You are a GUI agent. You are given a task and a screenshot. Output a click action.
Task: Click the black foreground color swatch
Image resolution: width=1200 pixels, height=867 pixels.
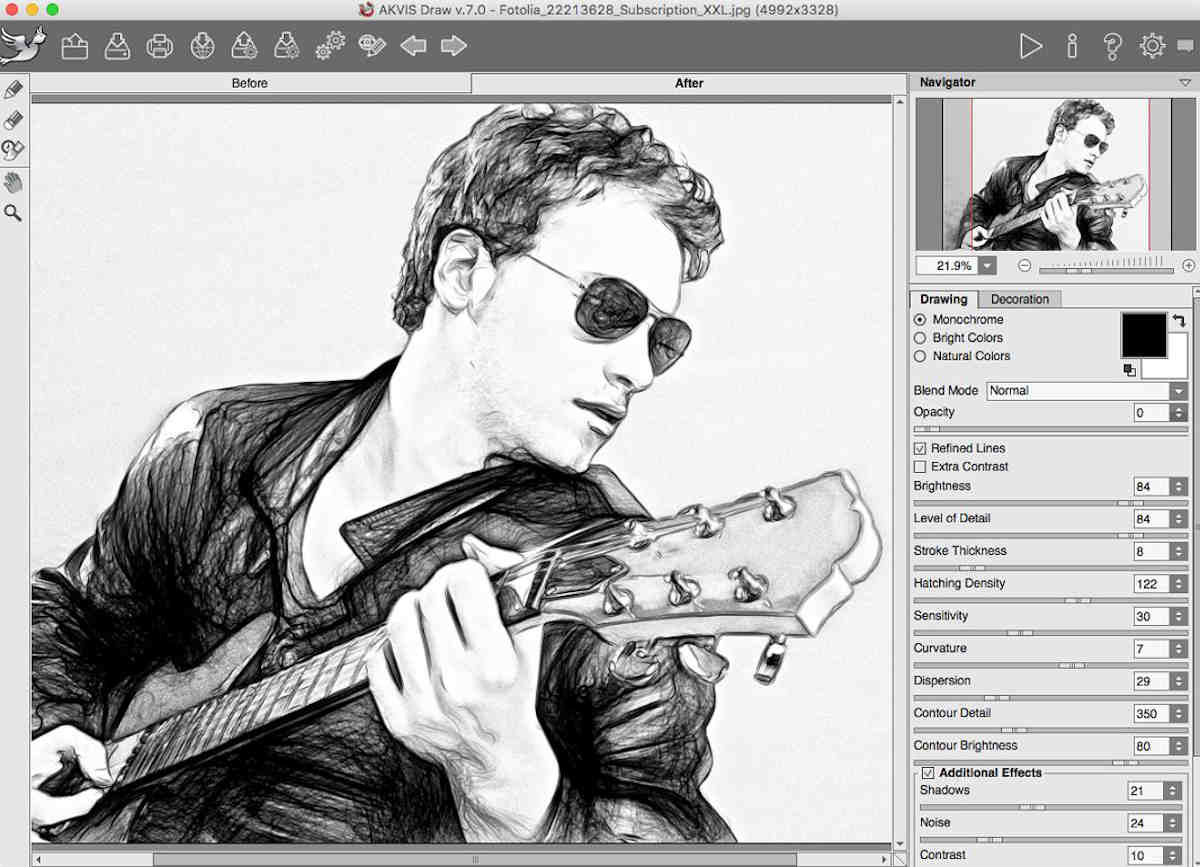click(1143, 335)
